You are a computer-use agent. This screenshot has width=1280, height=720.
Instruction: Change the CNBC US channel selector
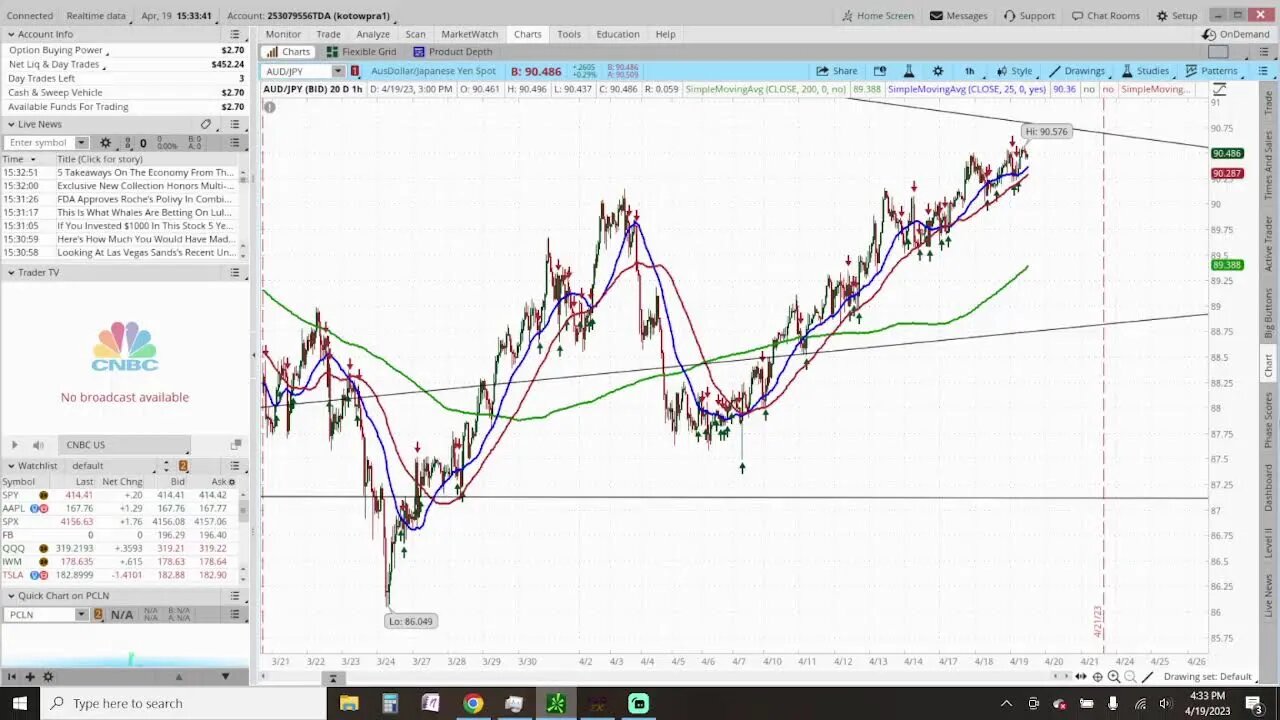coord(122,445)
